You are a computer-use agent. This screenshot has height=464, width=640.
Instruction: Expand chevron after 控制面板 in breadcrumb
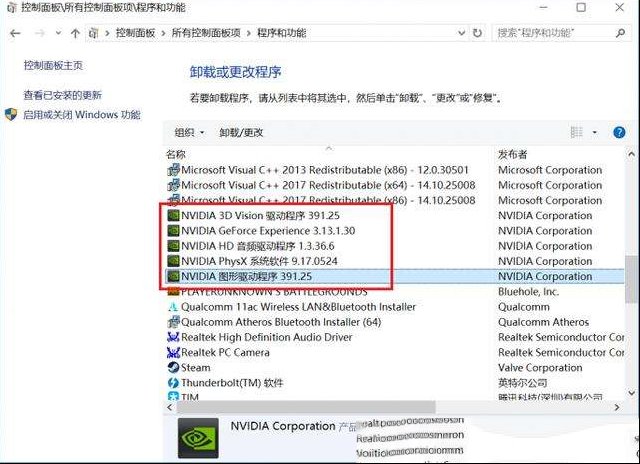(163, 33)
